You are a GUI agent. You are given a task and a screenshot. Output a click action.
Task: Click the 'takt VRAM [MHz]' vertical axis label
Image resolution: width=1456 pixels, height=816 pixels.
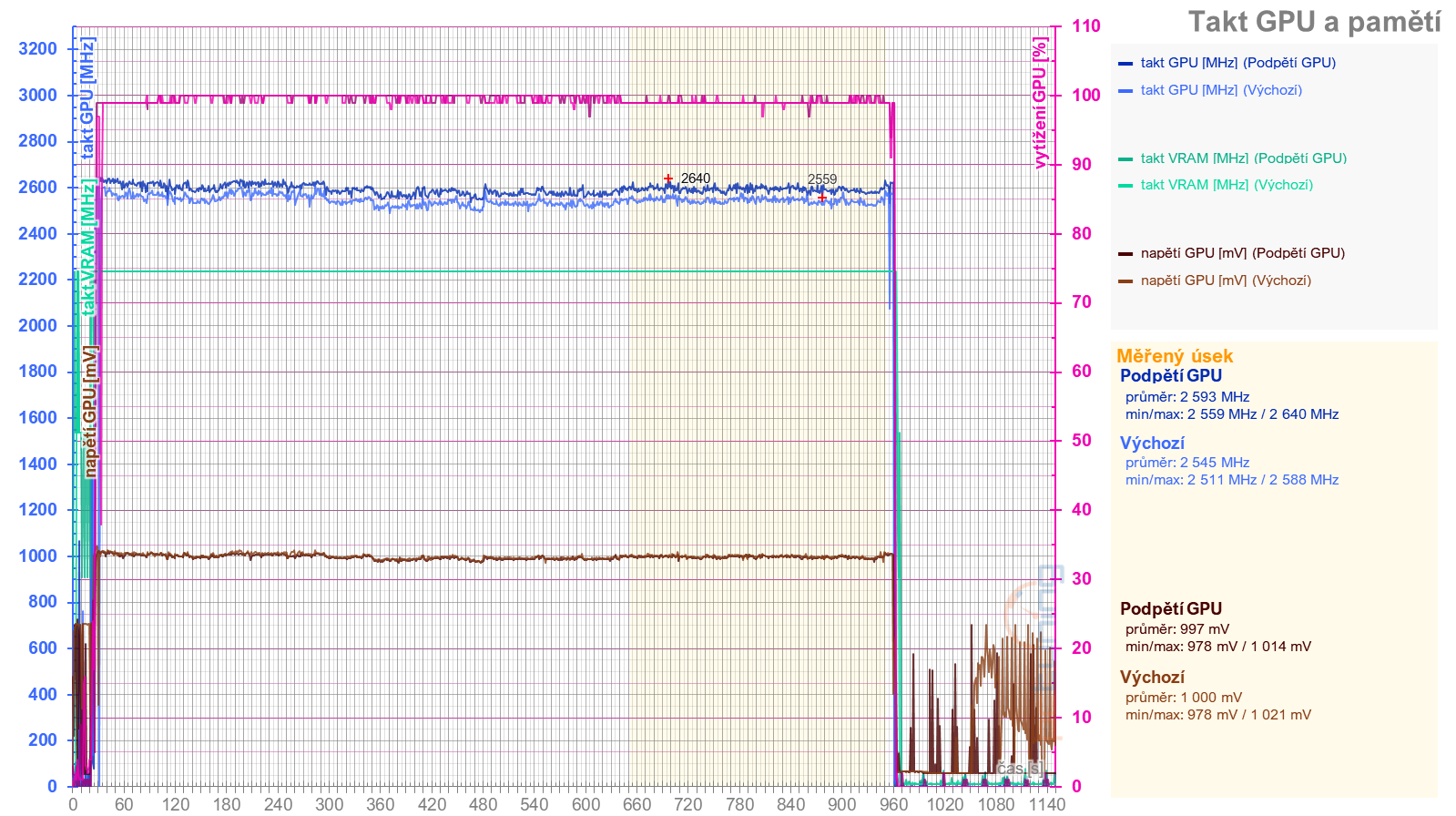pyautogui.click(x=87, y=248)
